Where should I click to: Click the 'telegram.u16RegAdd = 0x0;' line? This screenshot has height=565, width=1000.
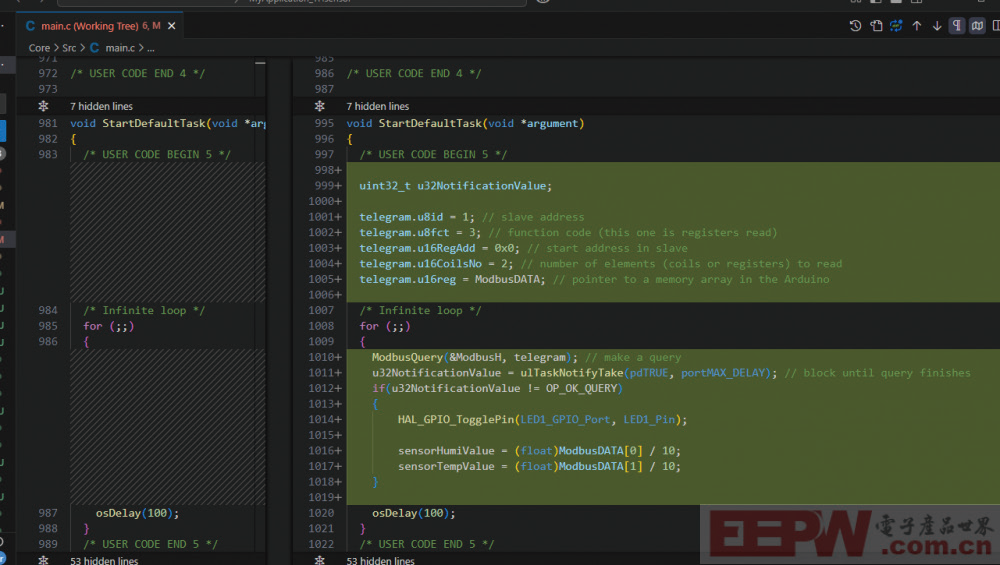coord(439,248)
